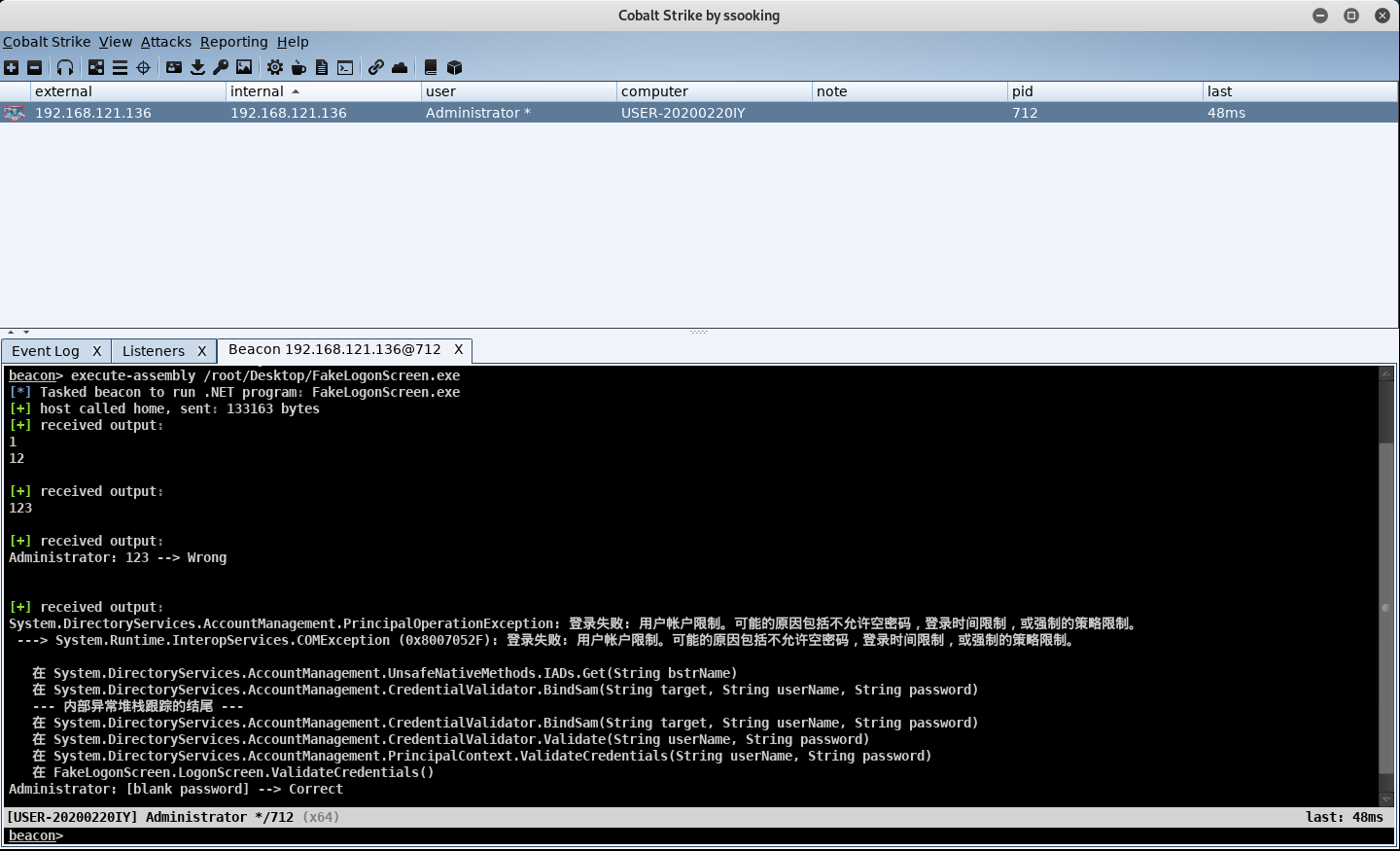Click 'Administrator: [blank password] --> Correct' line
The height and width of the screenshot is (851, 1400).
tap(176, 789)
